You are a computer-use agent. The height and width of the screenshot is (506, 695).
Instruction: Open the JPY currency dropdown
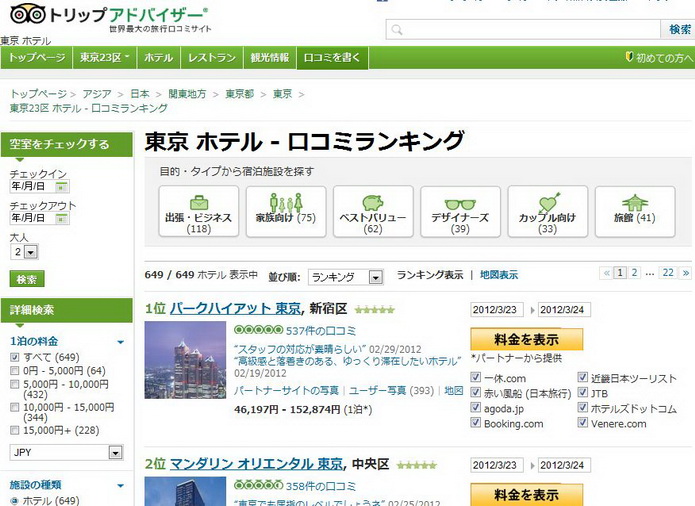pyautogui.click(x=66, y=452)
